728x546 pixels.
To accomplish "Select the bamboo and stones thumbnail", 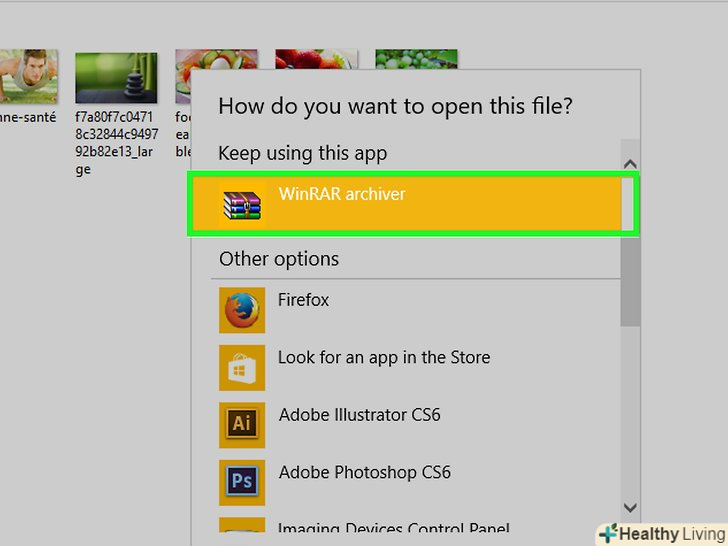I will (116, 78).
